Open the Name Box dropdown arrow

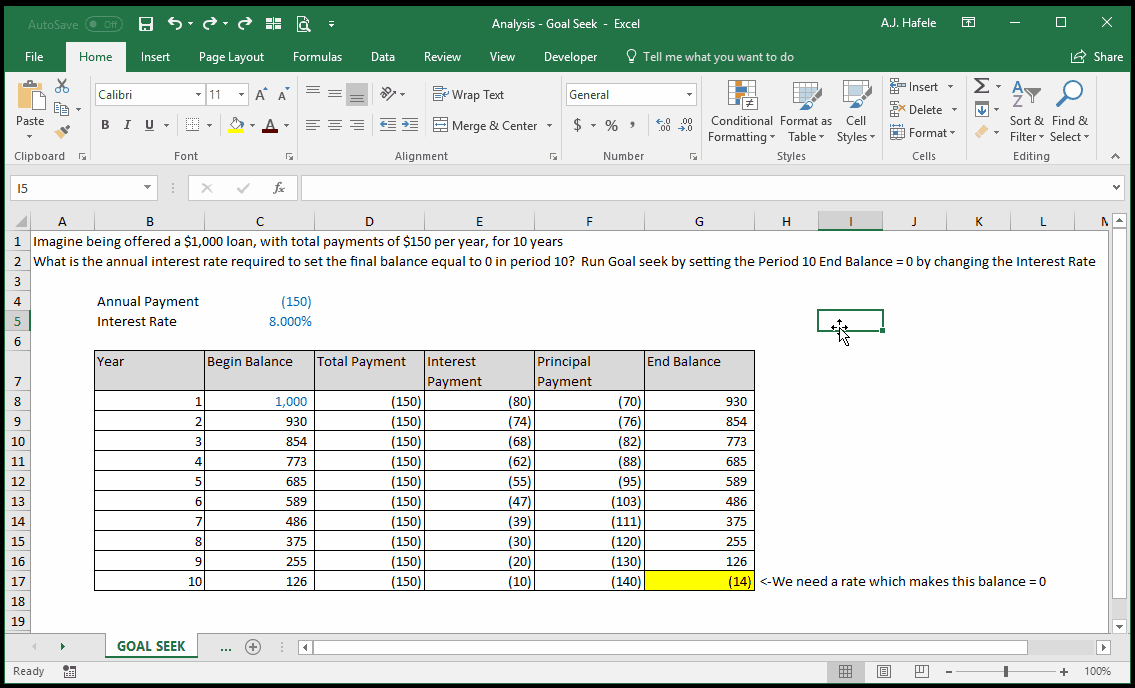(147, 188)
